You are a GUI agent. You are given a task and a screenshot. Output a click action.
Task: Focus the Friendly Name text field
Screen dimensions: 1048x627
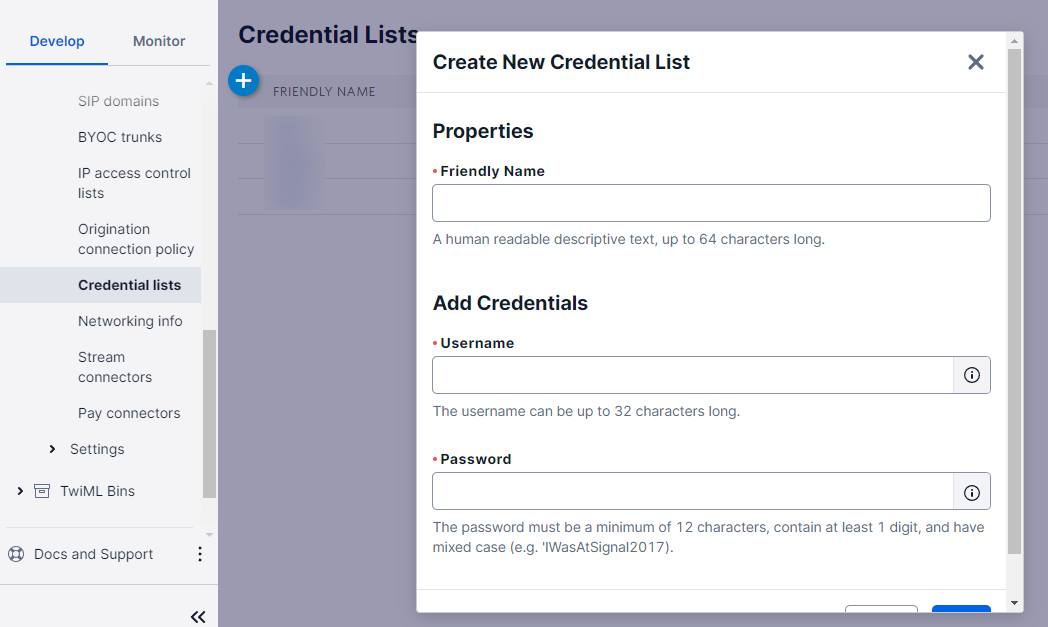point(711,203)
